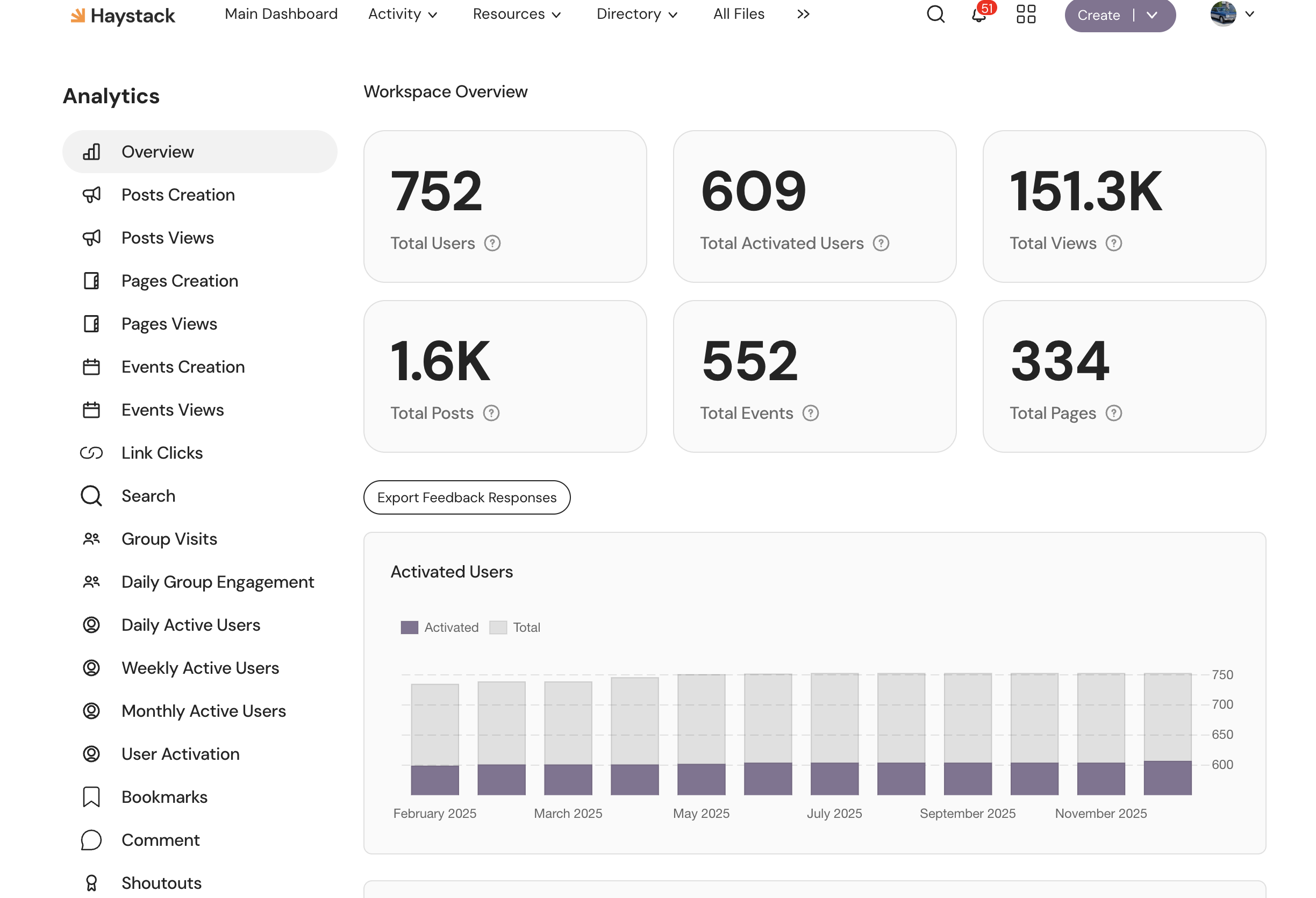Click the Create button
The height and width of the screenshot is (898, 1316).
(x=1098, y=15)
